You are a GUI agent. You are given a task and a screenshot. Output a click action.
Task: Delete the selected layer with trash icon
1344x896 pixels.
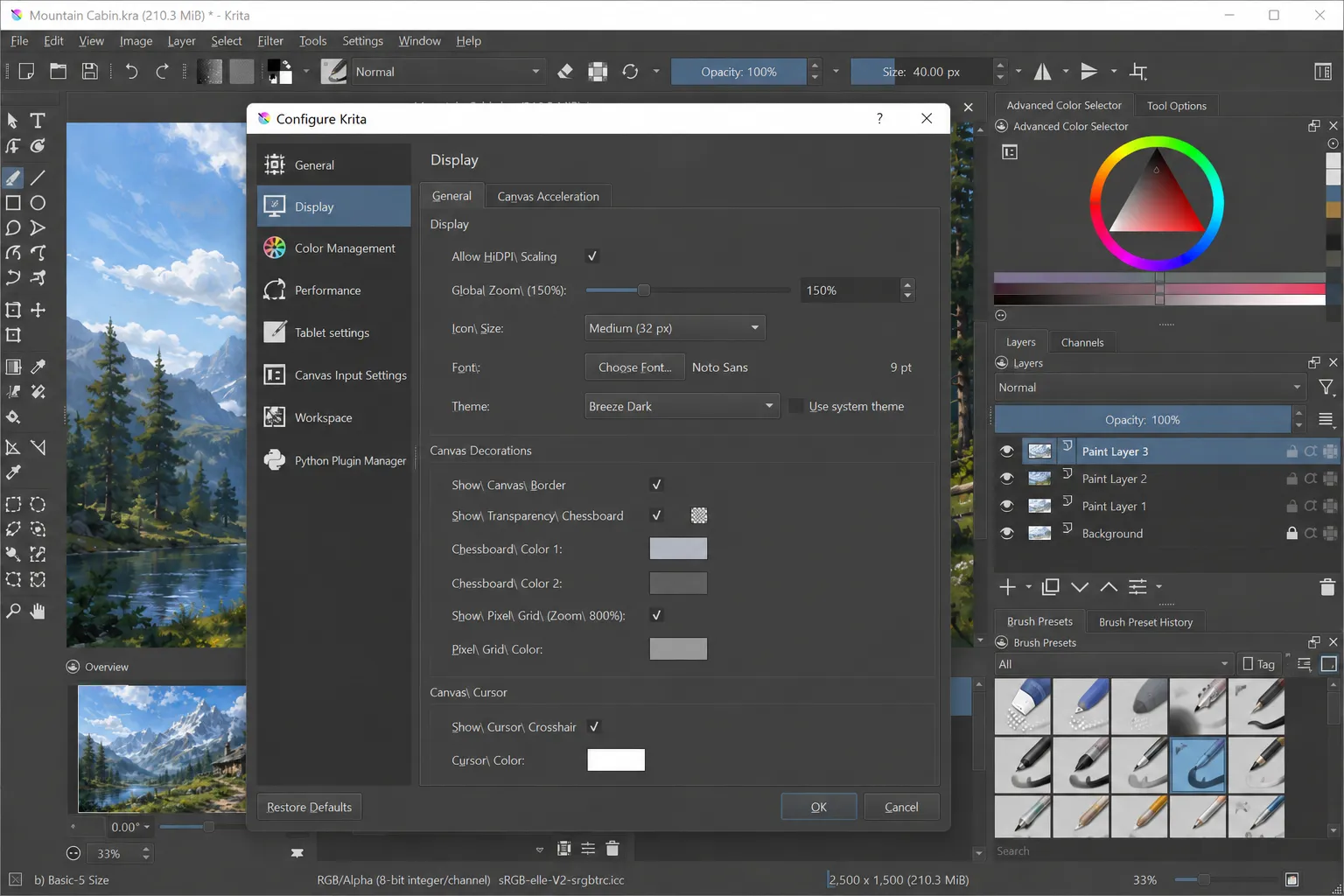tap(1327, 587)
